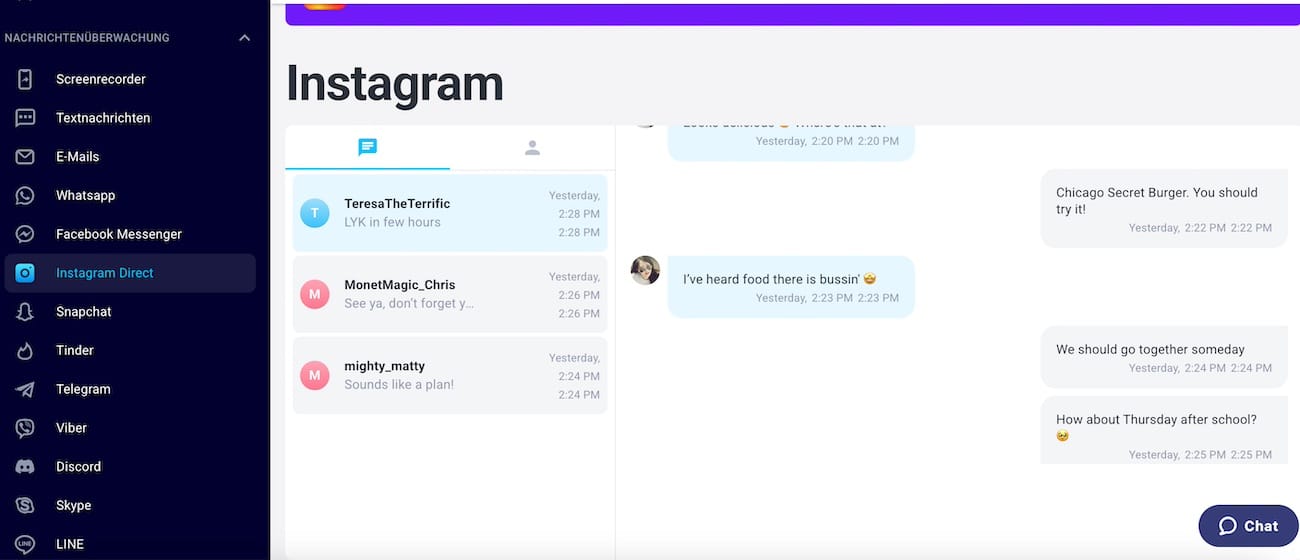Click the "See ya, don't forget y…" preview
1300x560 pixels.
409,303
